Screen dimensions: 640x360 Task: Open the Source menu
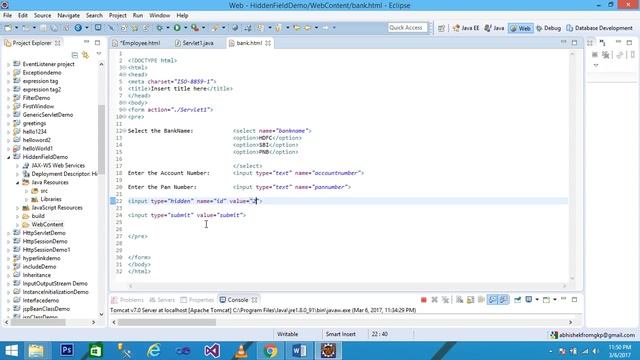42,16
